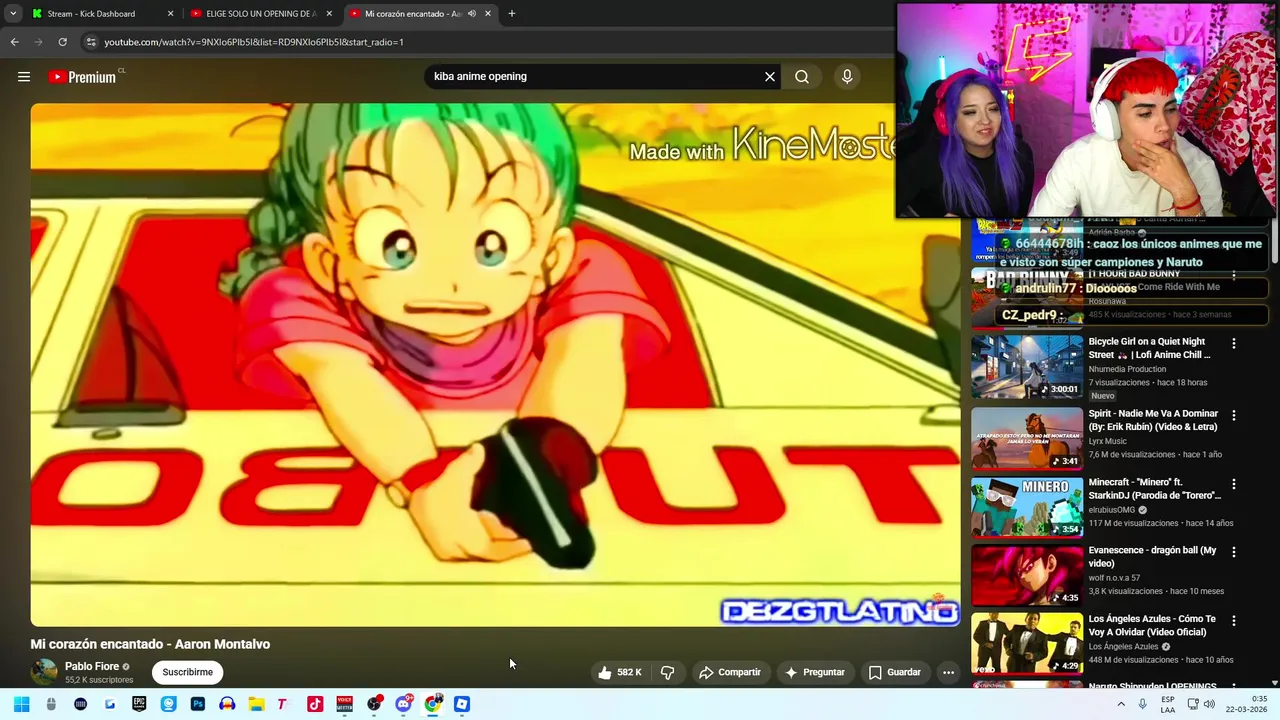Close the 'ELIGE SOLO UN OPENING' tab
Screen dimensions: 1280x720
[x=329, y=14]
